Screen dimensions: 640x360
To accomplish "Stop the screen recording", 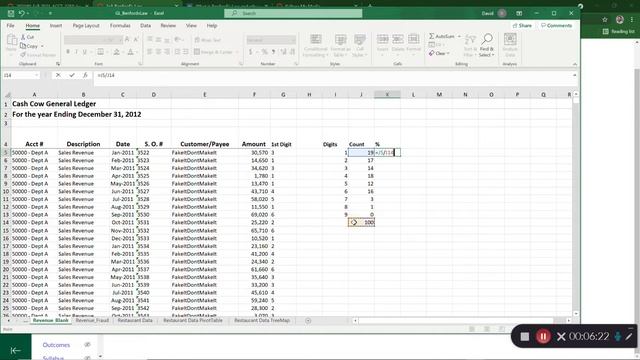I will [524, 337].
